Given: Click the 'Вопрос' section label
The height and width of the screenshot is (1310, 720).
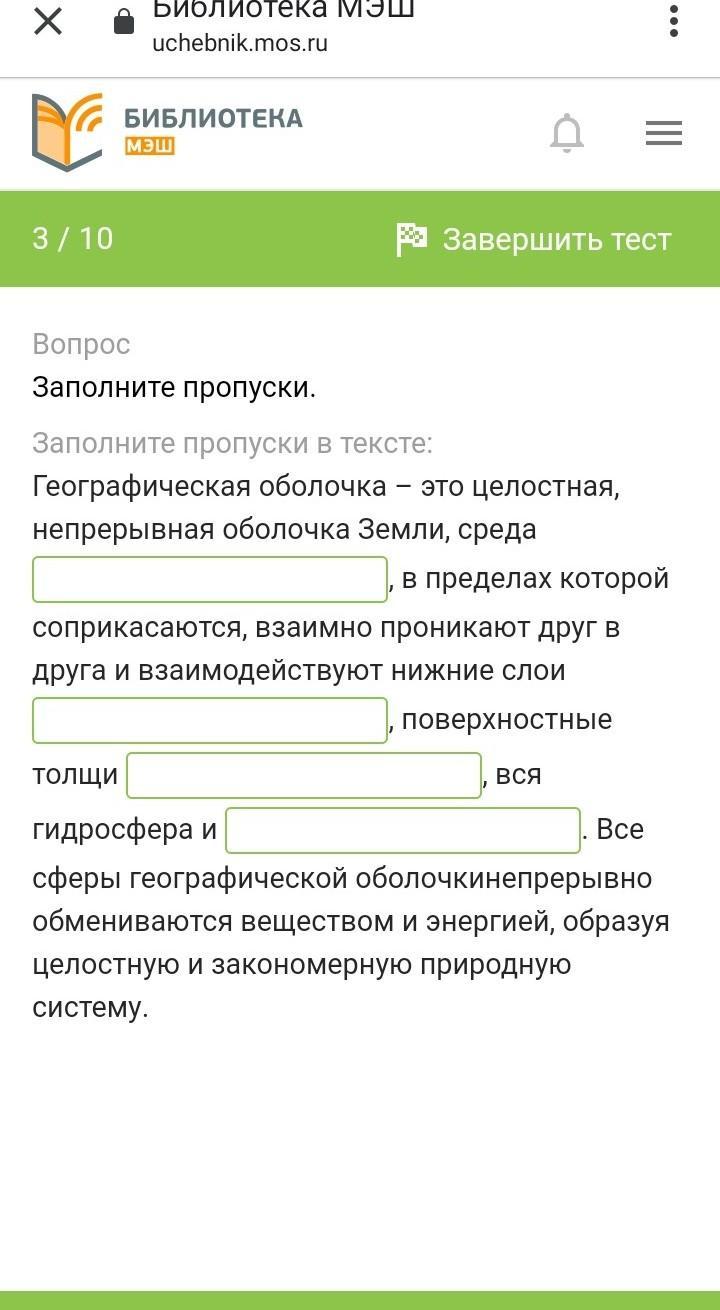Looking at the screenshot, I should pos(81,344).
